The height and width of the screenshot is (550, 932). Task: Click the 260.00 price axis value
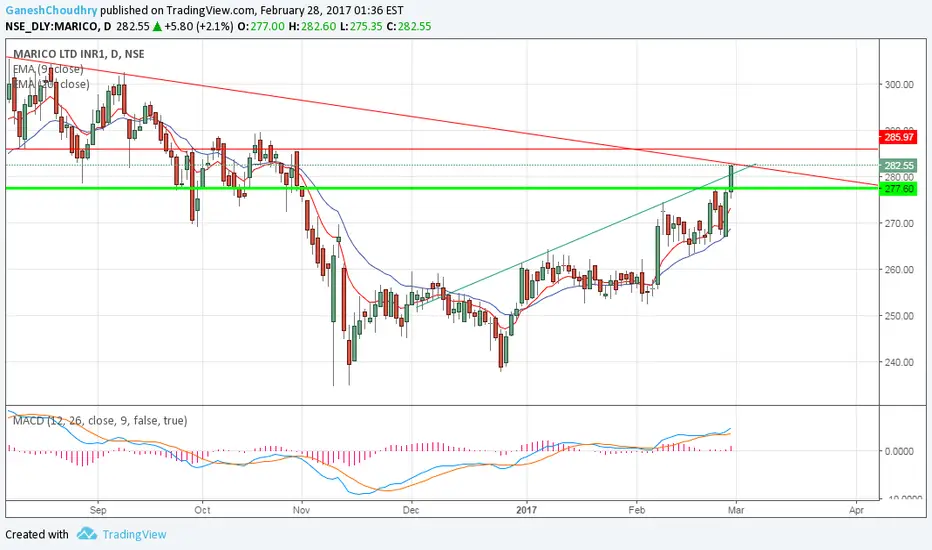(899, 269)
